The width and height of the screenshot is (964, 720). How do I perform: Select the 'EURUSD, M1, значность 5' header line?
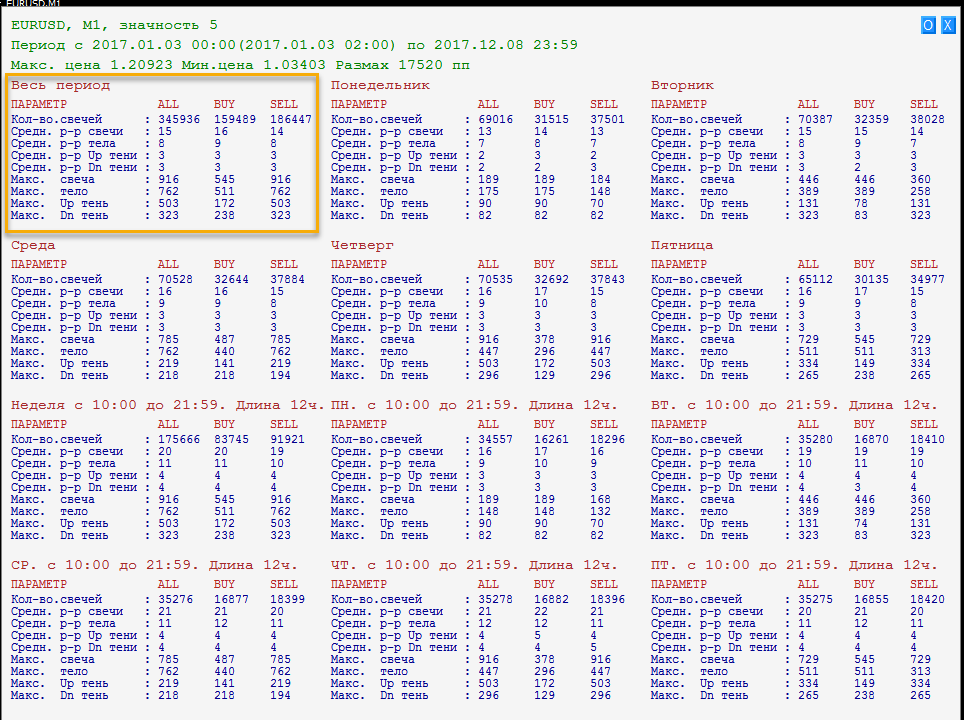[114, 25]
